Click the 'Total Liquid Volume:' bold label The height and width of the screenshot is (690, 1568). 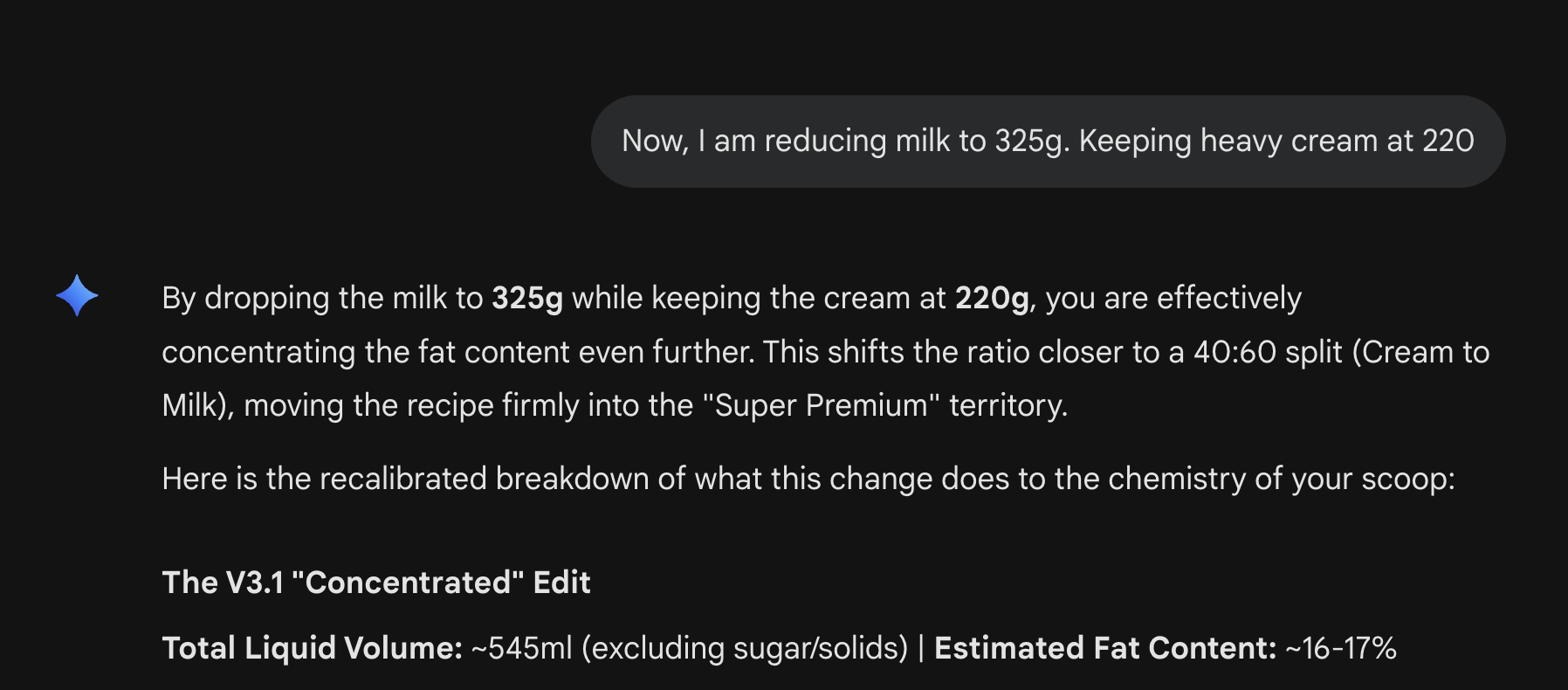312,648
